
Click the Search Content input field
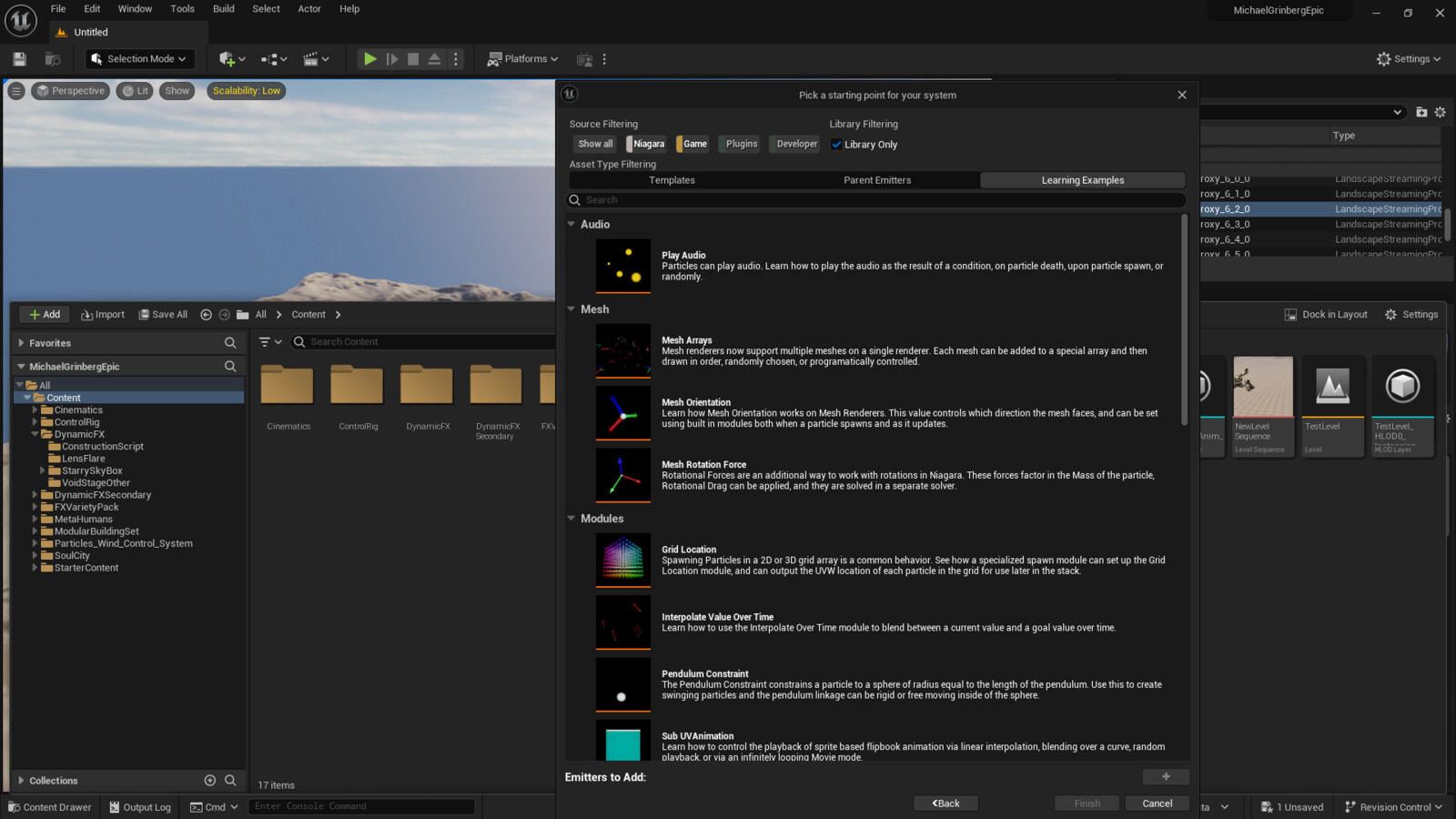pos(422,342)
